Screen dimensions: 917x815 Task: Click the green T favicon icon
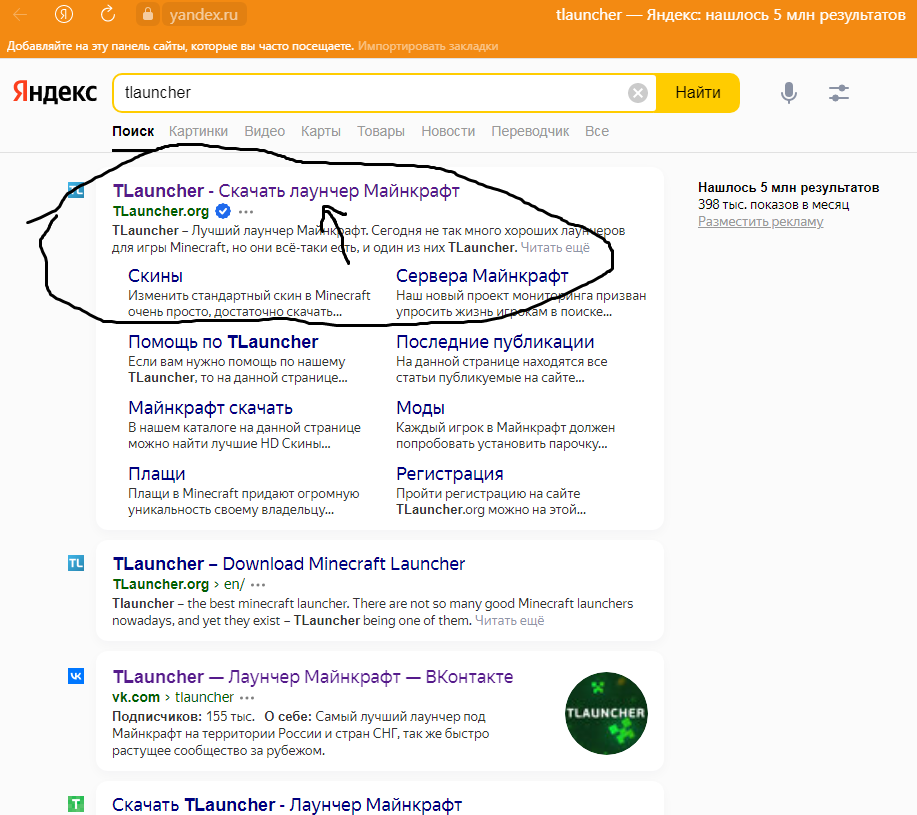(76, 804)
